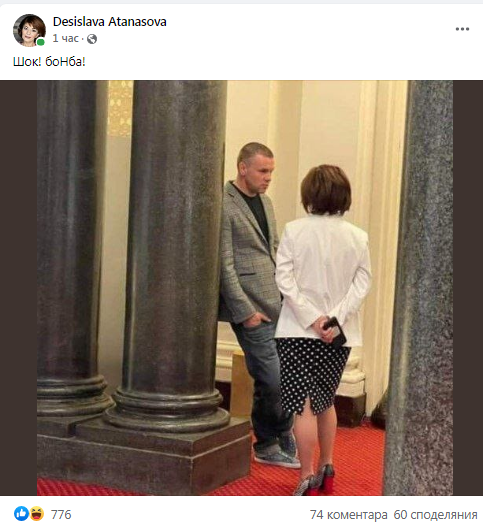
Task: Click the blue thumbs-up Like reaction icon
Action: (21, 514)
